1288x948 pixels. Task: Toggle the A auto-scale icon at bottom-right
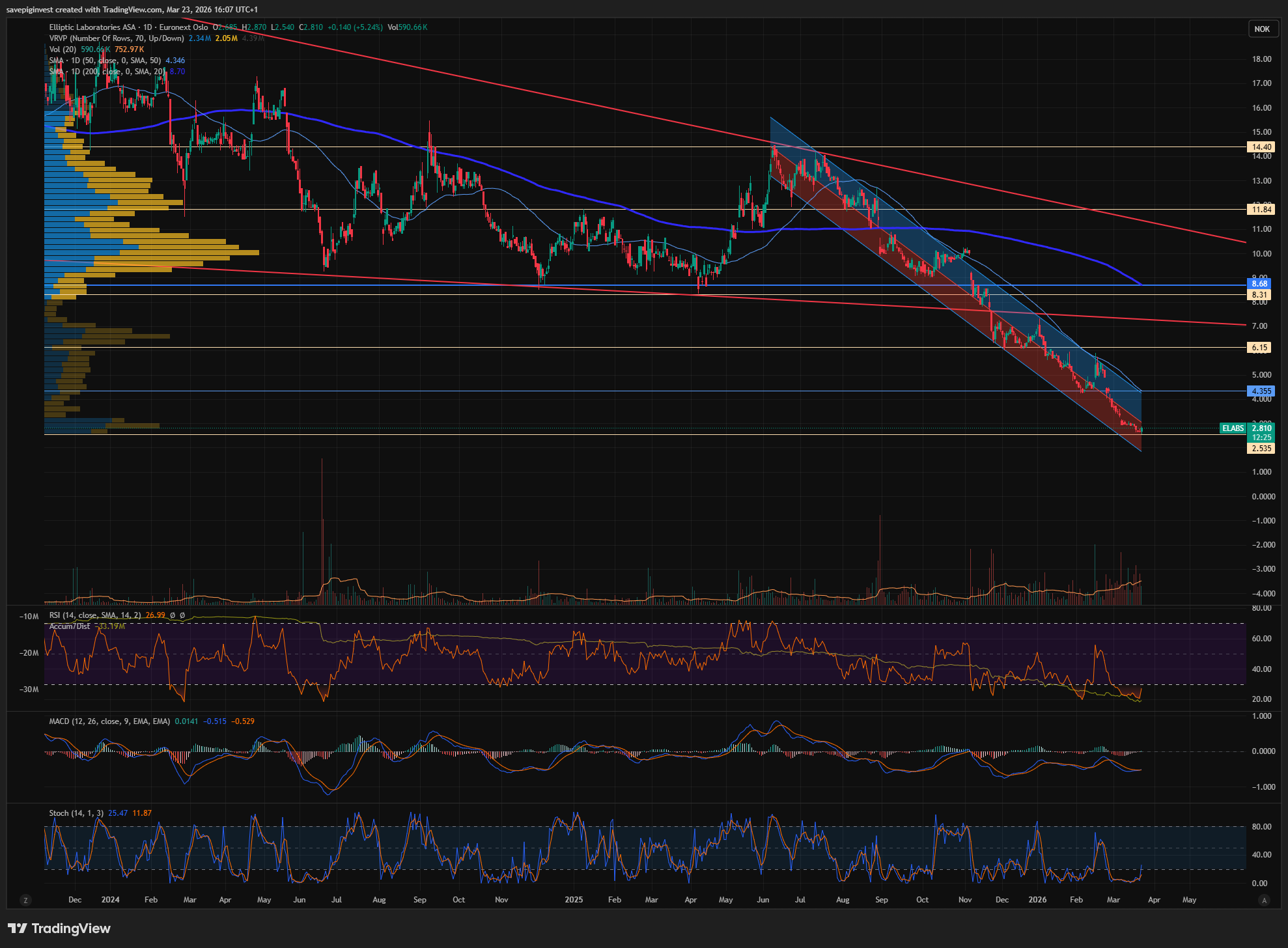click(x=1264, y=900)
